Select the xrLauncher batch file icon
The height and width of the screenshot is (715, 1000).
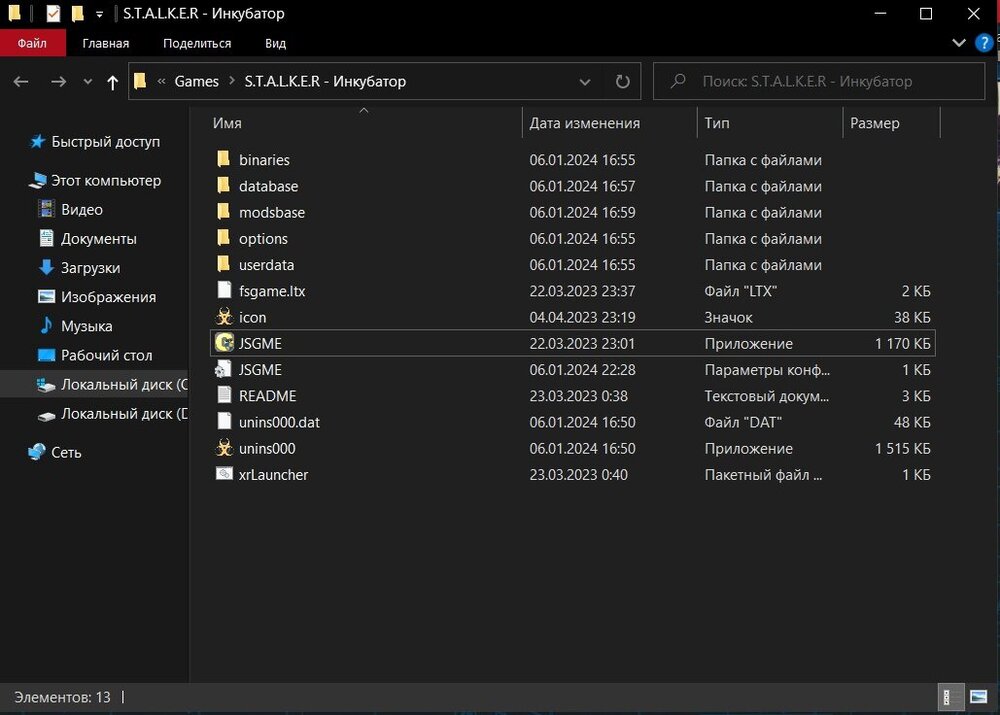click(224, 474)
